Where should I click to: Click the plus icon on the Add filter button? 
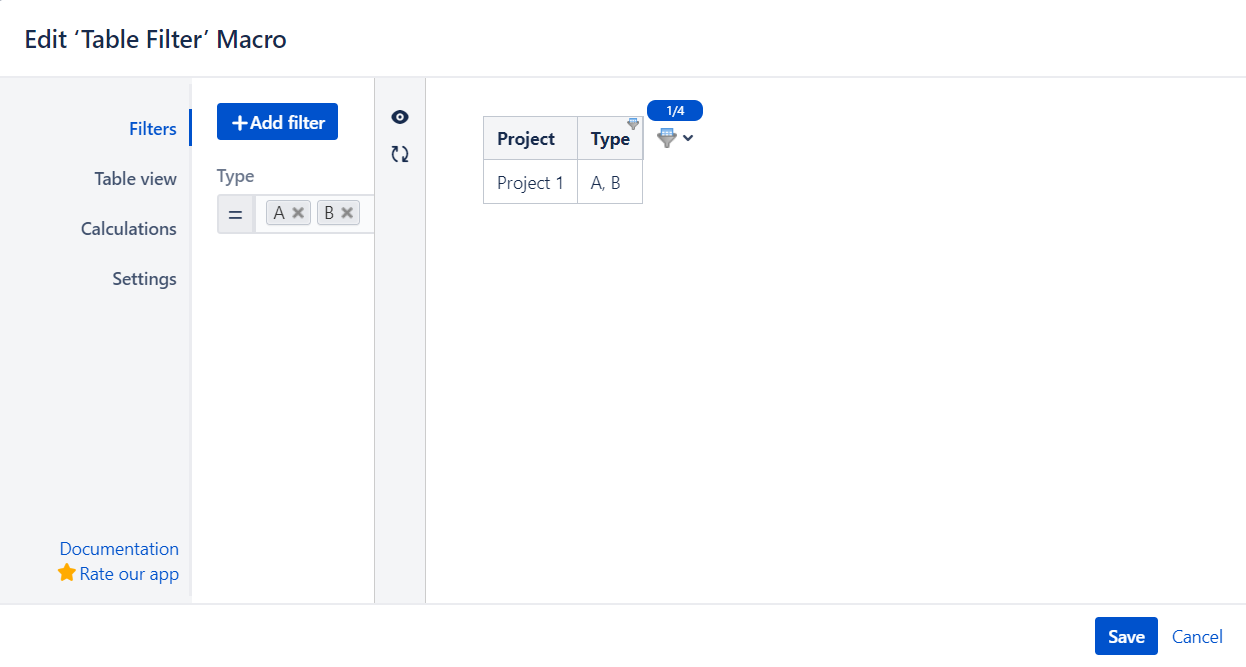click(x=239, y=121)
